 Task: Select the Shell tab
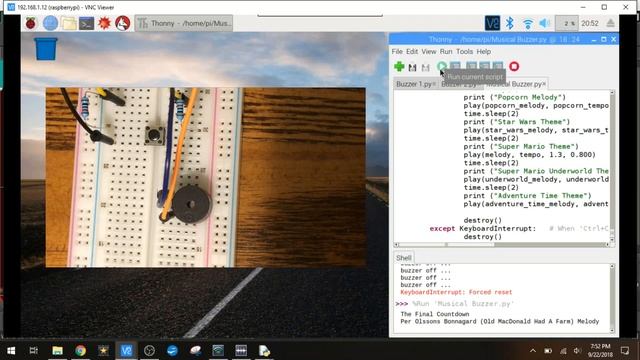pos(404,258)
